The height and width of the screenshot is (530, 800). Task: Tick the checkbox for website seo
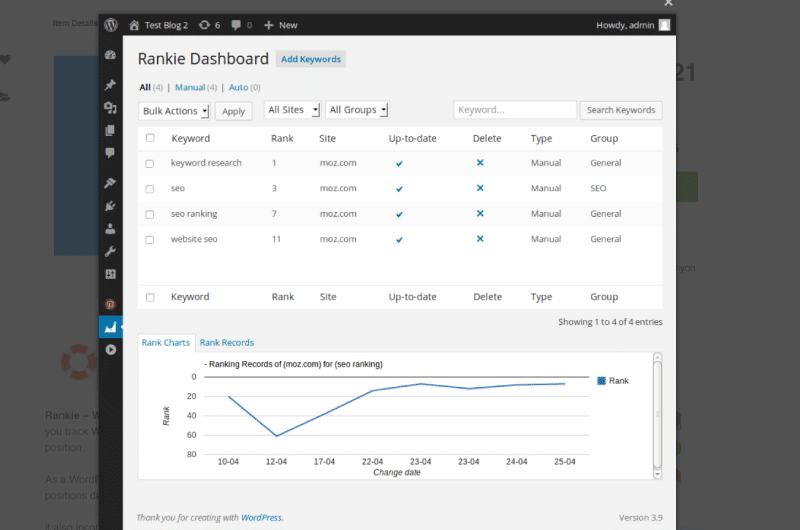click(x=149, y=240)
